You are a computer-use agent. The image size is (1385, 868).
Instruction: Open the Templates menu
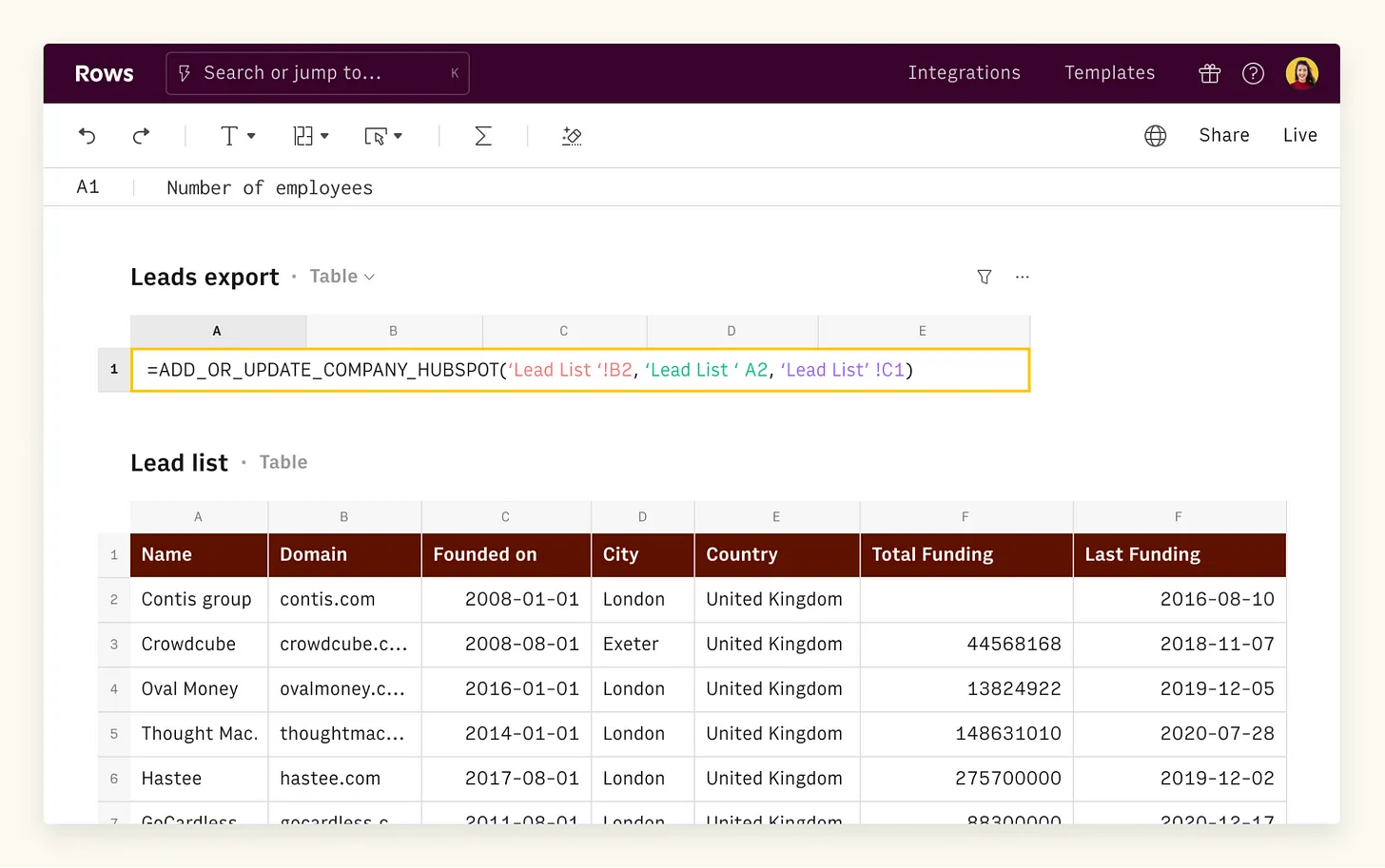coord(1109,73)
